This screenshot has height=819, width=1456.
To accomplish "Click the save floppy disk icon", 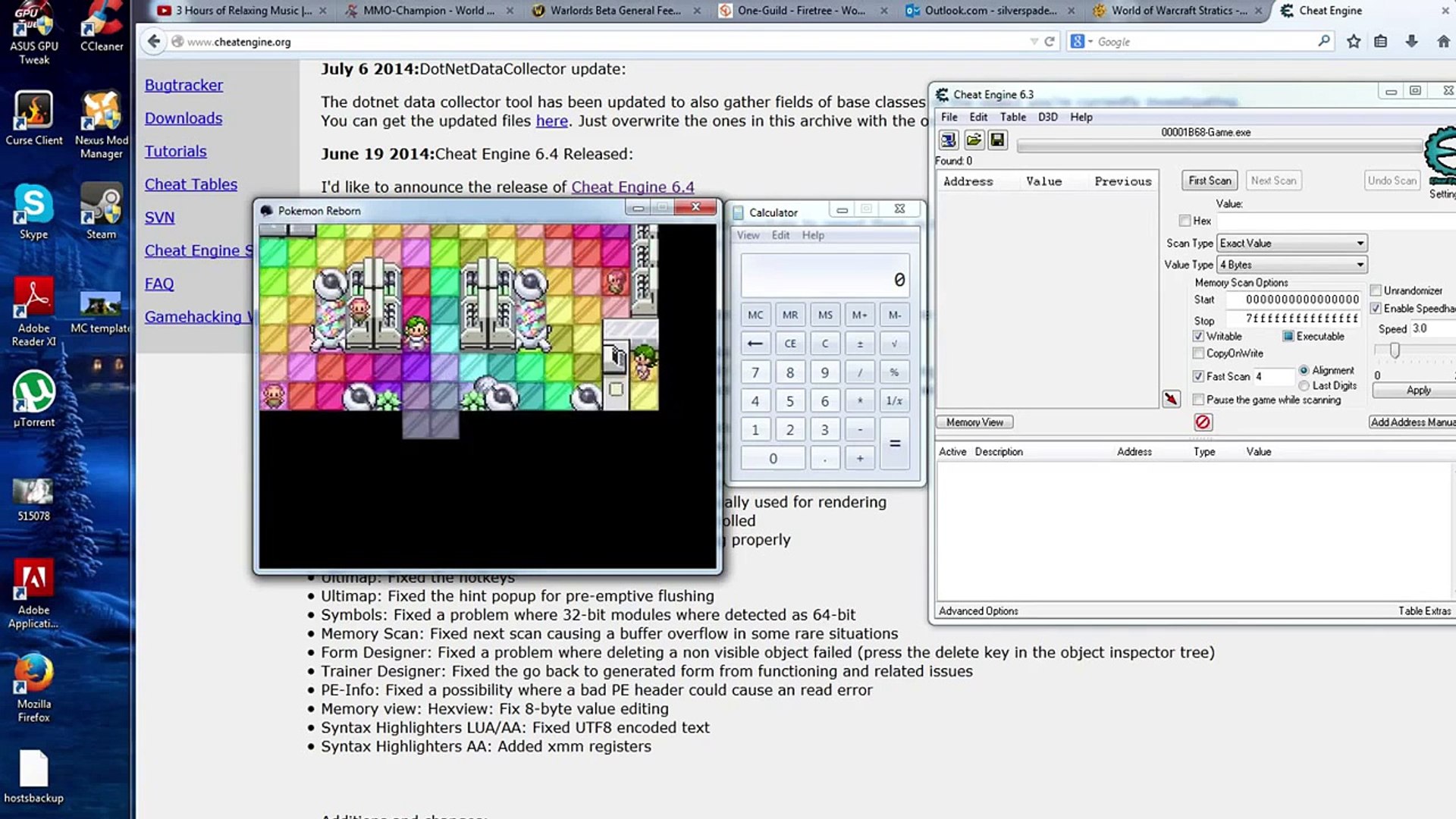I will pyautogui.click(x=998, y=140).
